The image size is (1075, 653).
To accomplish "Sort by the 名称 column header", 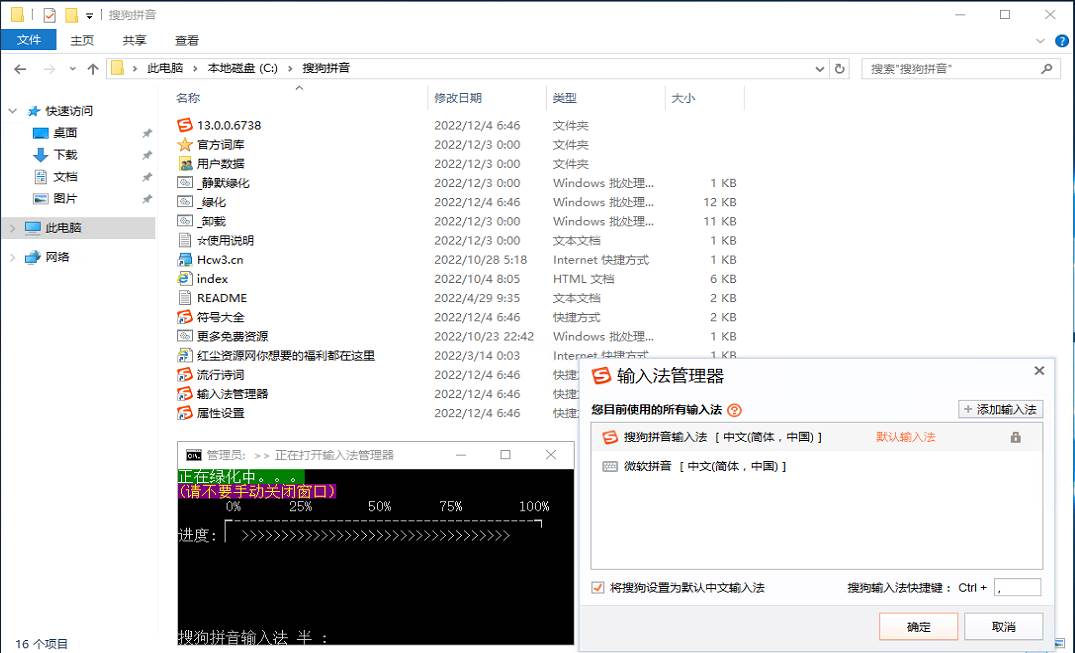I will pyautogui.click(x=299, y=98).
